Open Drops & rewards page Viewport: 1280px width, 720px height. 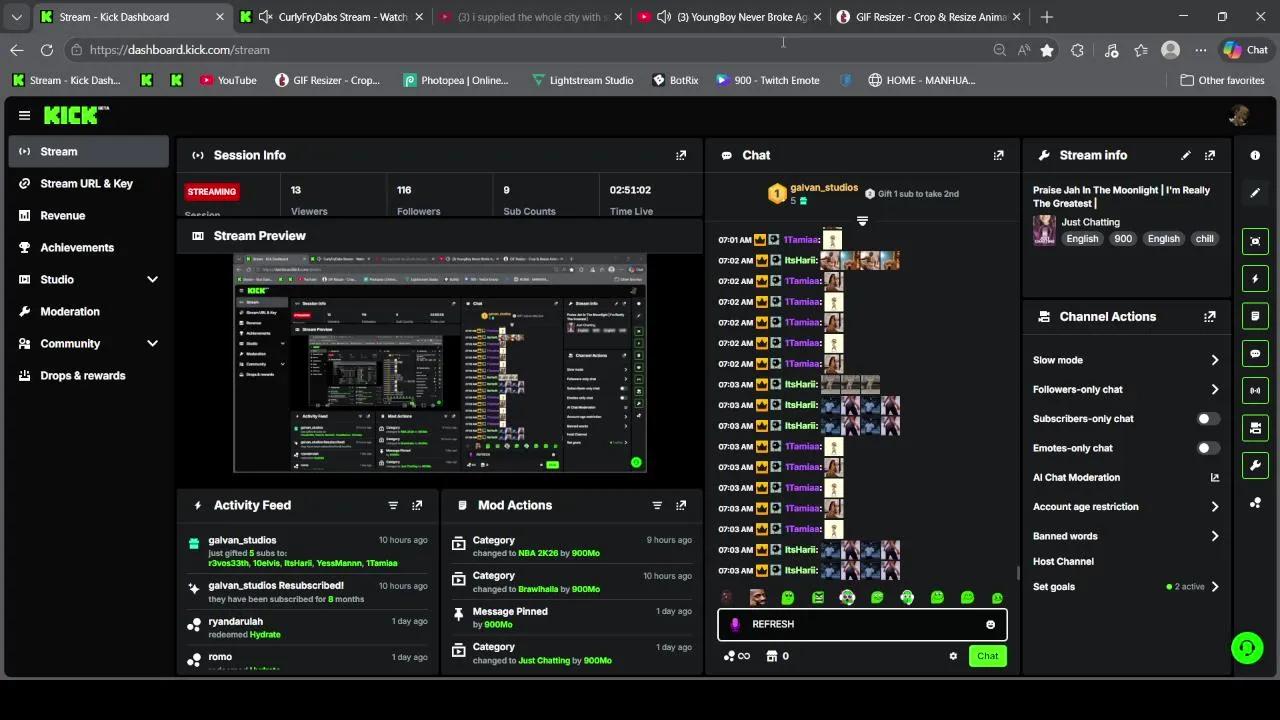coord(88,376)
